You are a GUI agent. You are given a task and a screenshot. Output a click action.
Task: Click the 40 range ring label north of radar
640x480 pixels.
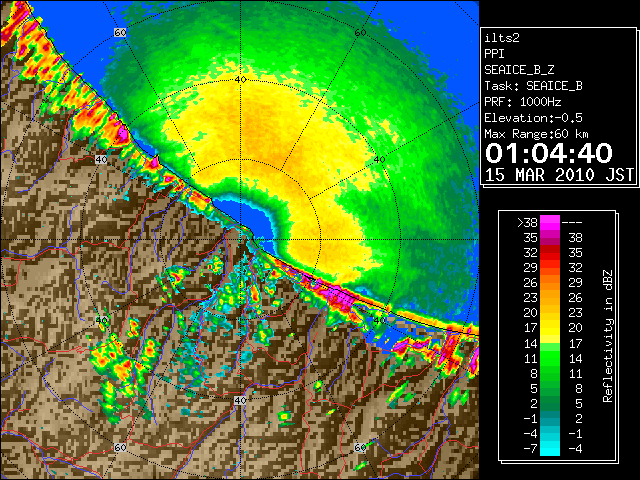pyautogui.click(x=240, y=79)
